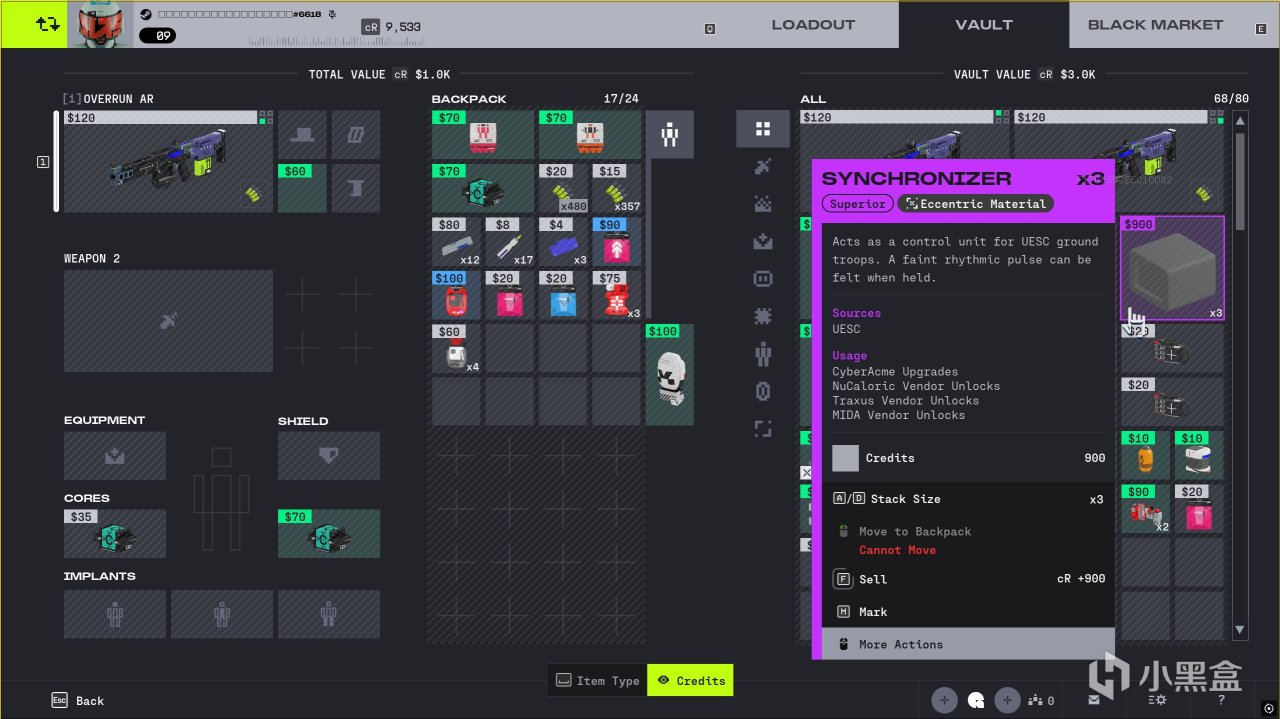This screenshot has height=719, width=1280.
Task: Select the All items vault filter icon
Action: pos(763,129)
